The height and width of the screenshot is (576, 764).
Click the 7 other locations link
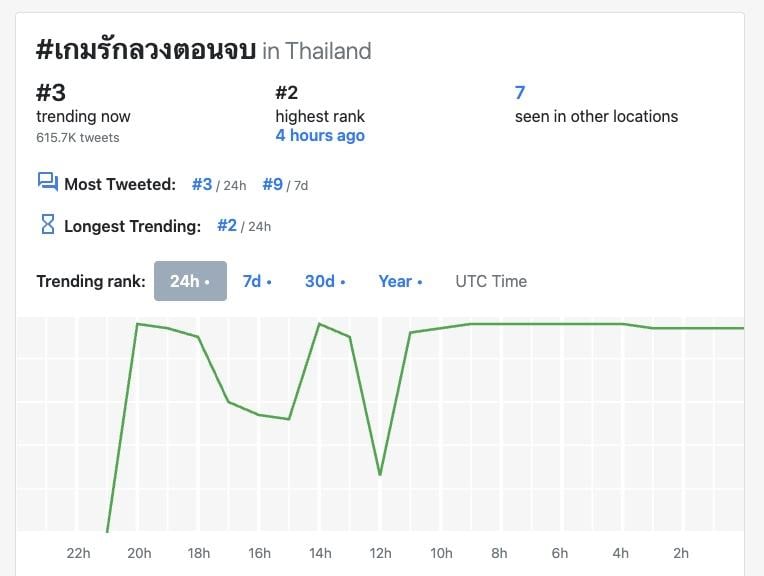coord(520,93)
